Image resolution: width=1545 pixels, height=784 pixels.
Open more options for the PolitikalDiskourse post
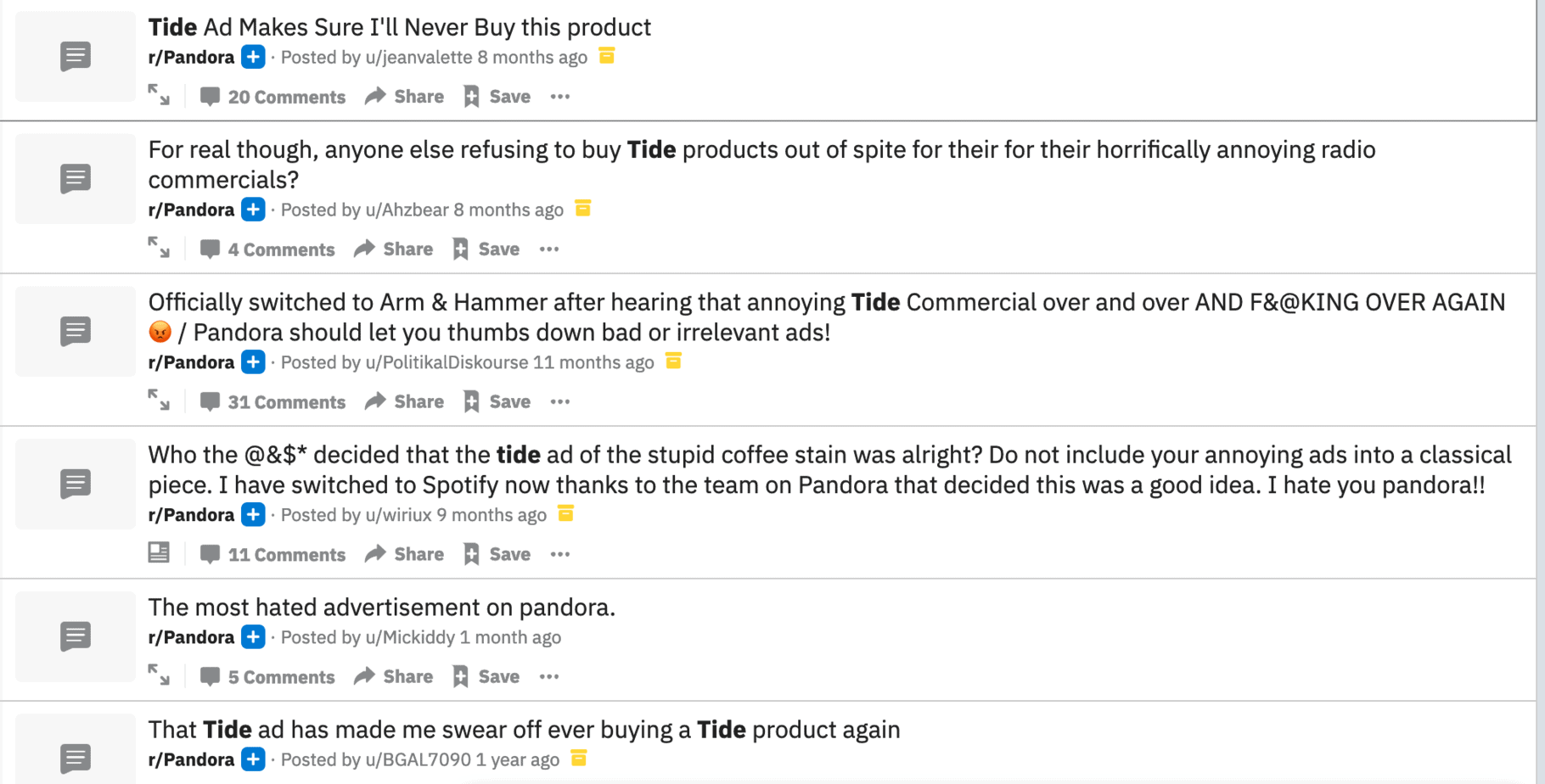[559, 402]
